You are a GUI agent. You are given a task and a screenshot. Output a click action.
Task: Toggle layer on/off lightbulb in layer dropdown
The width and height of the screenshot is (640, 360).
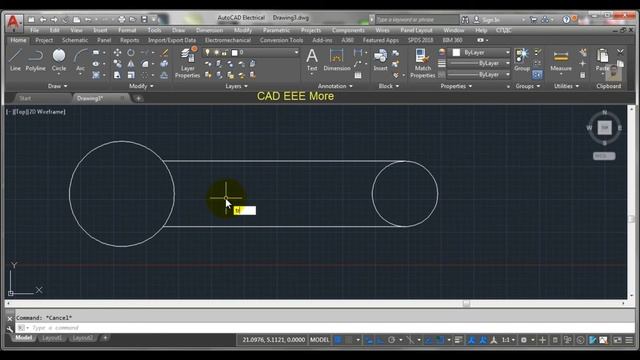click(x=207, y=52)
